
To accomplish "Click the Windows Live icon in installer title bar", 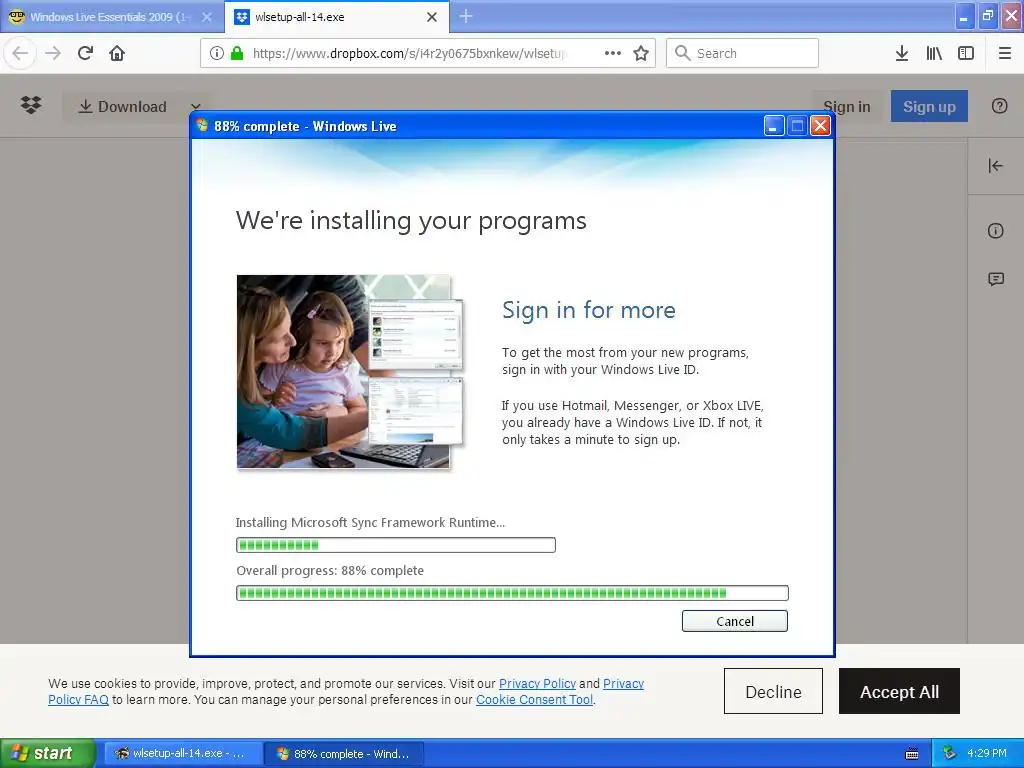I will click(202, 125).
